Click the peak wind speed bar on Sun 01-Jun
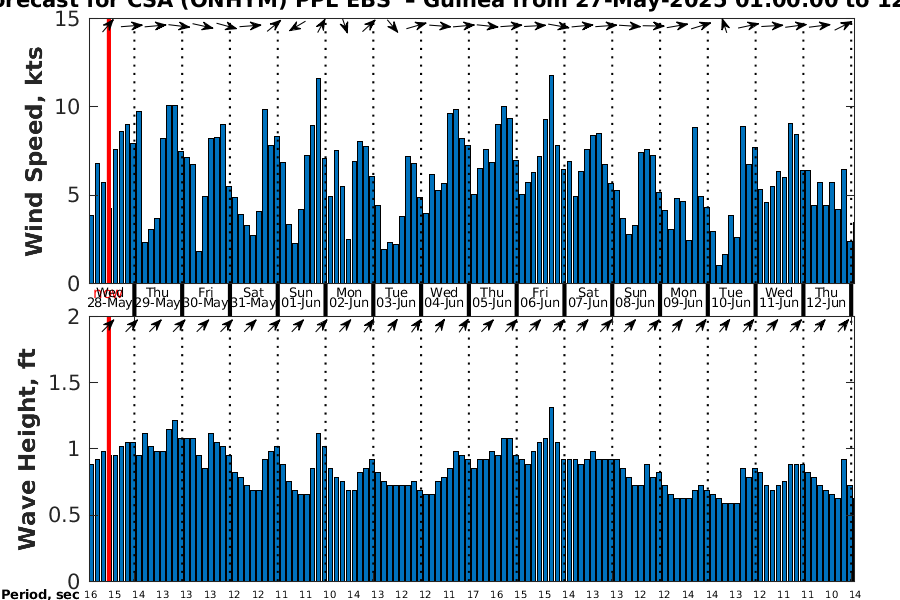The width and height of the screenshot is (900, 600). click(x=319, y=181)
